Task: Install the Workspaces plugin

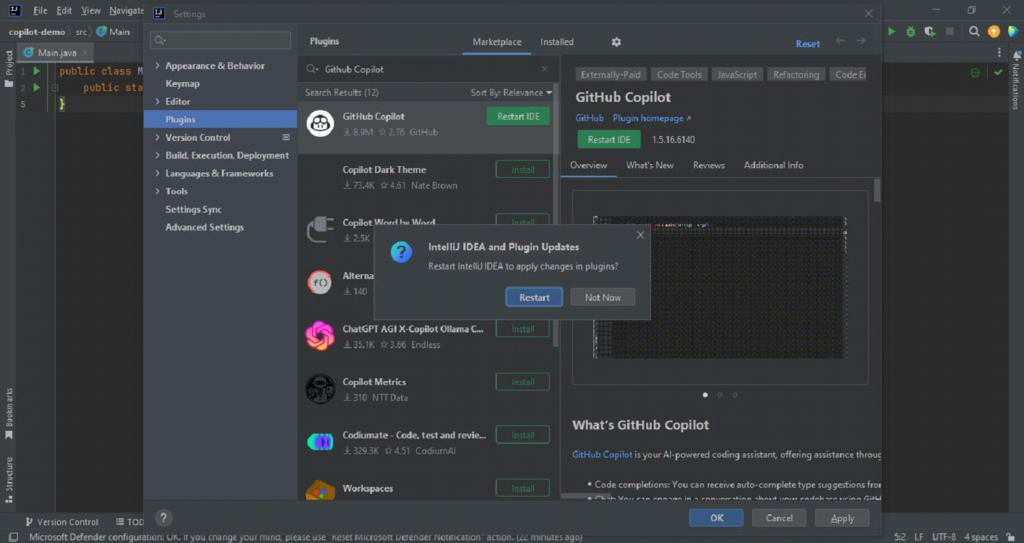Action: click(x=522, y=488)
